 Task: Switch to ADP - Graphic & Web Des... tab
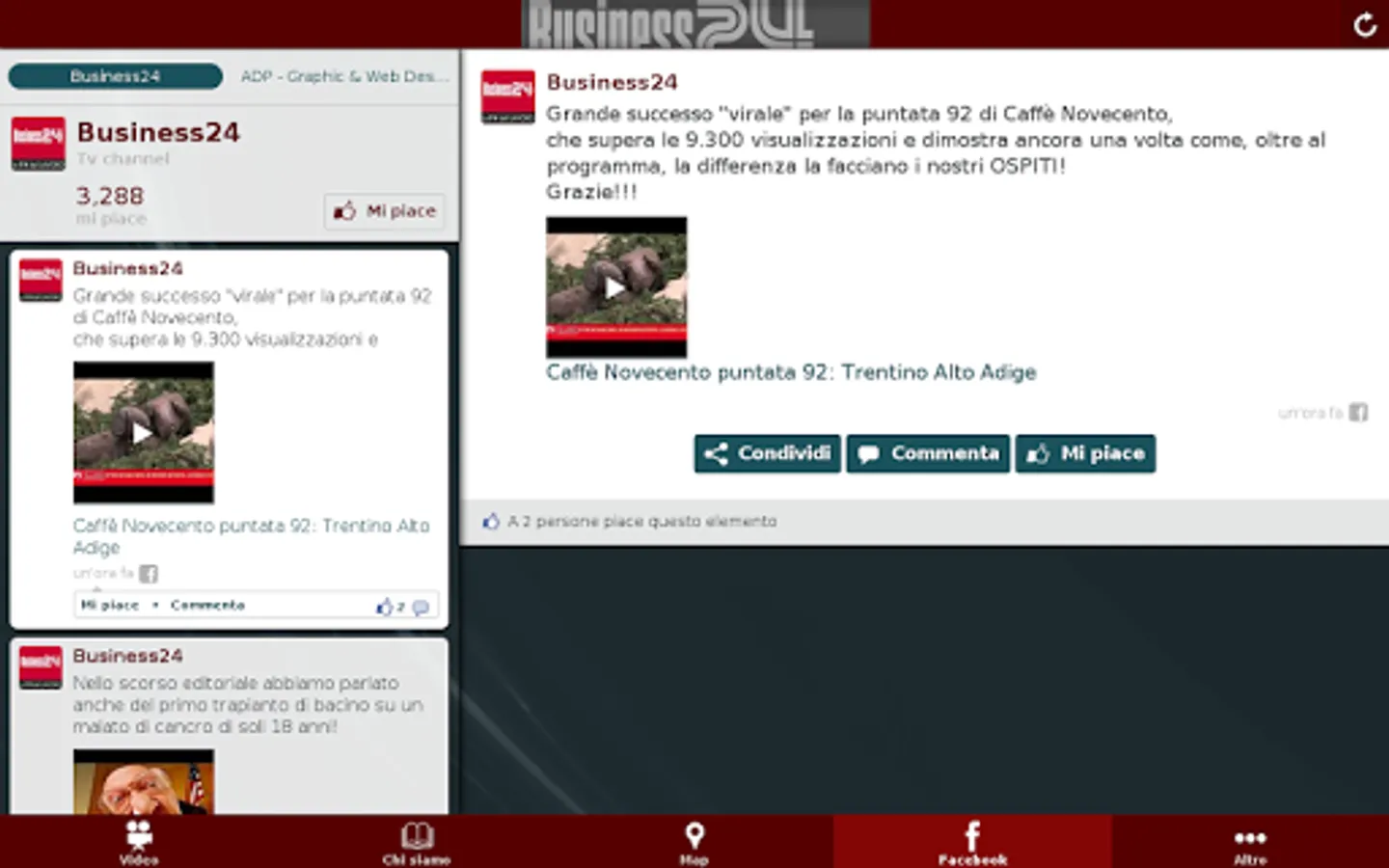click(344, 76)
